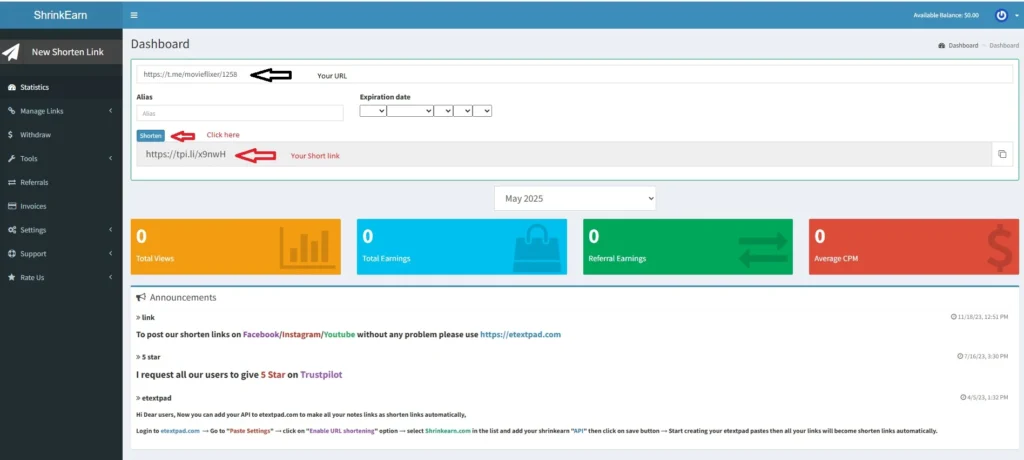
Task: Click the URL input with t.me link
Action: tap(575, 74)
